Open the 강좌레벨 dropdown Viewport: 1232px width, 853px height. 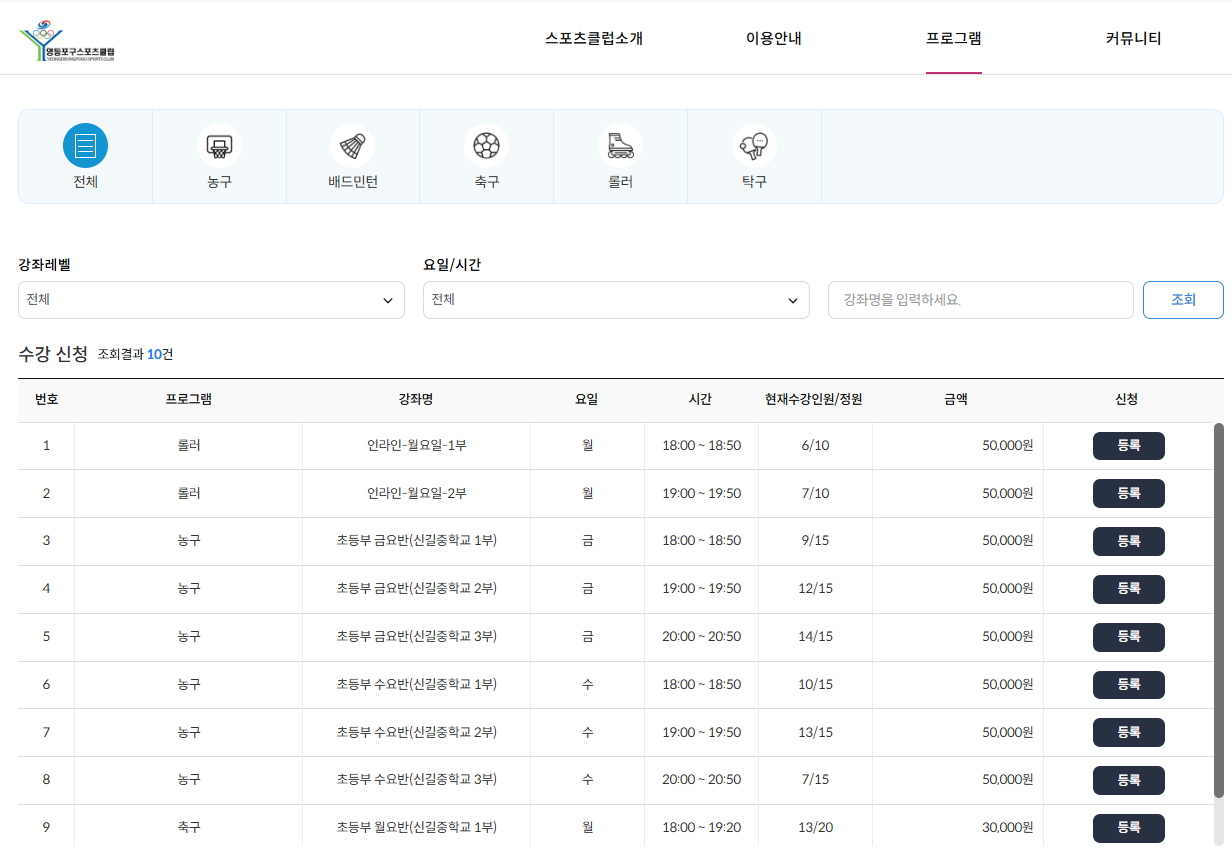tap(211, 300)
